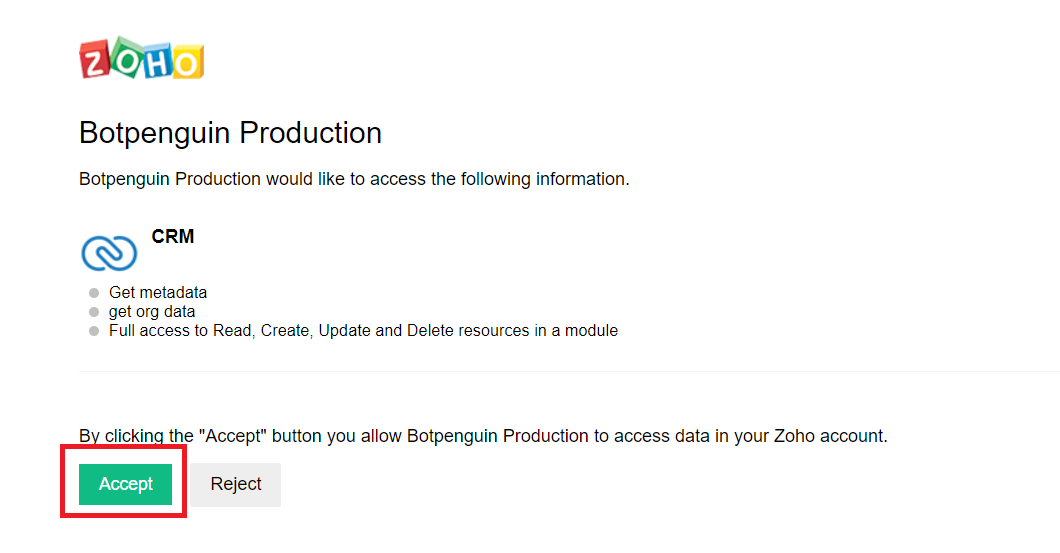This screenshot has width=1060, height=553.
Task: Select the Botpenguin Production heading
Action: (230, 134)
